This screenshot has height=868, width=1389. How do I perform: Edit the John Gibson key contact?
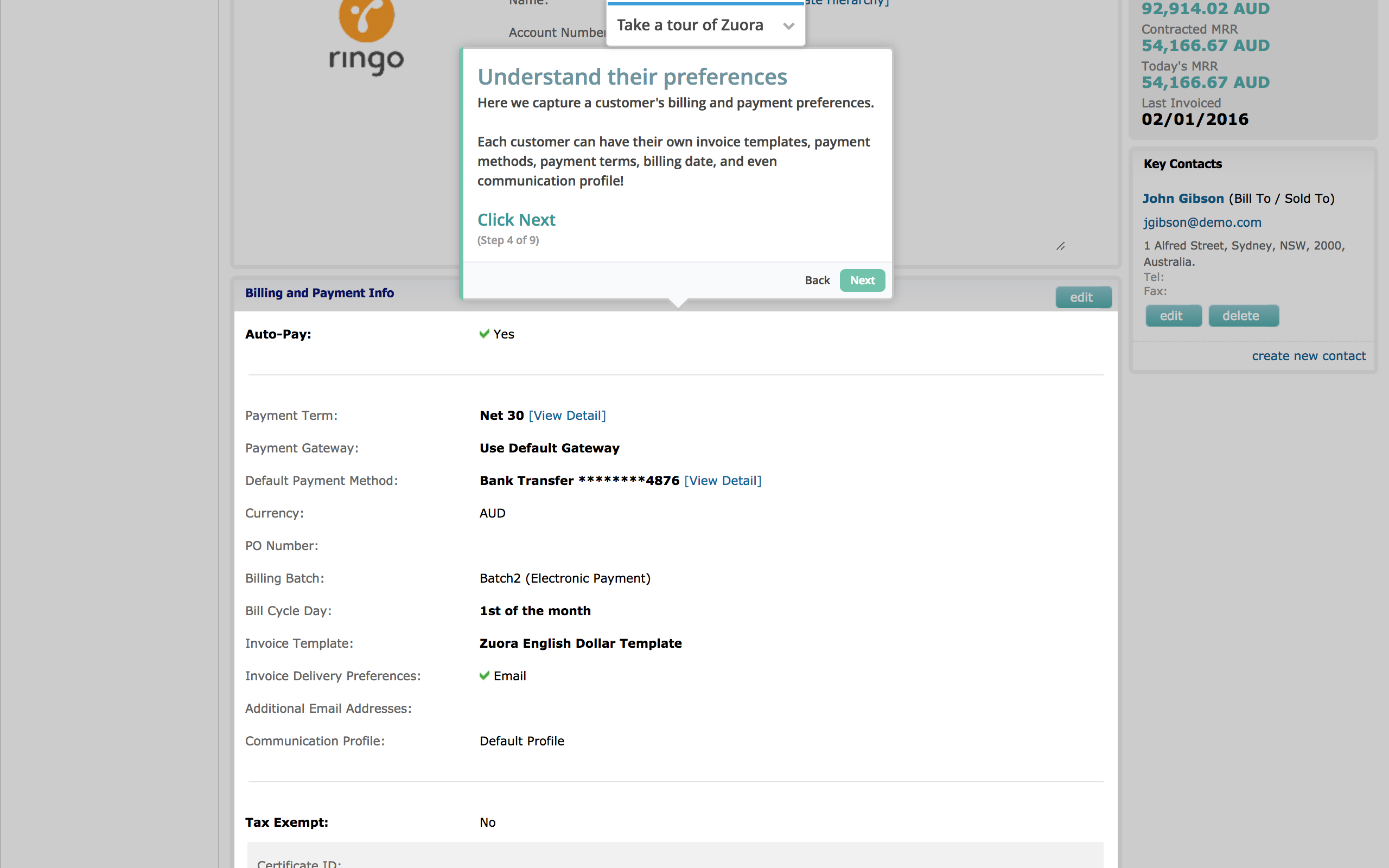pyautogui.click(x=1173, y=316)
